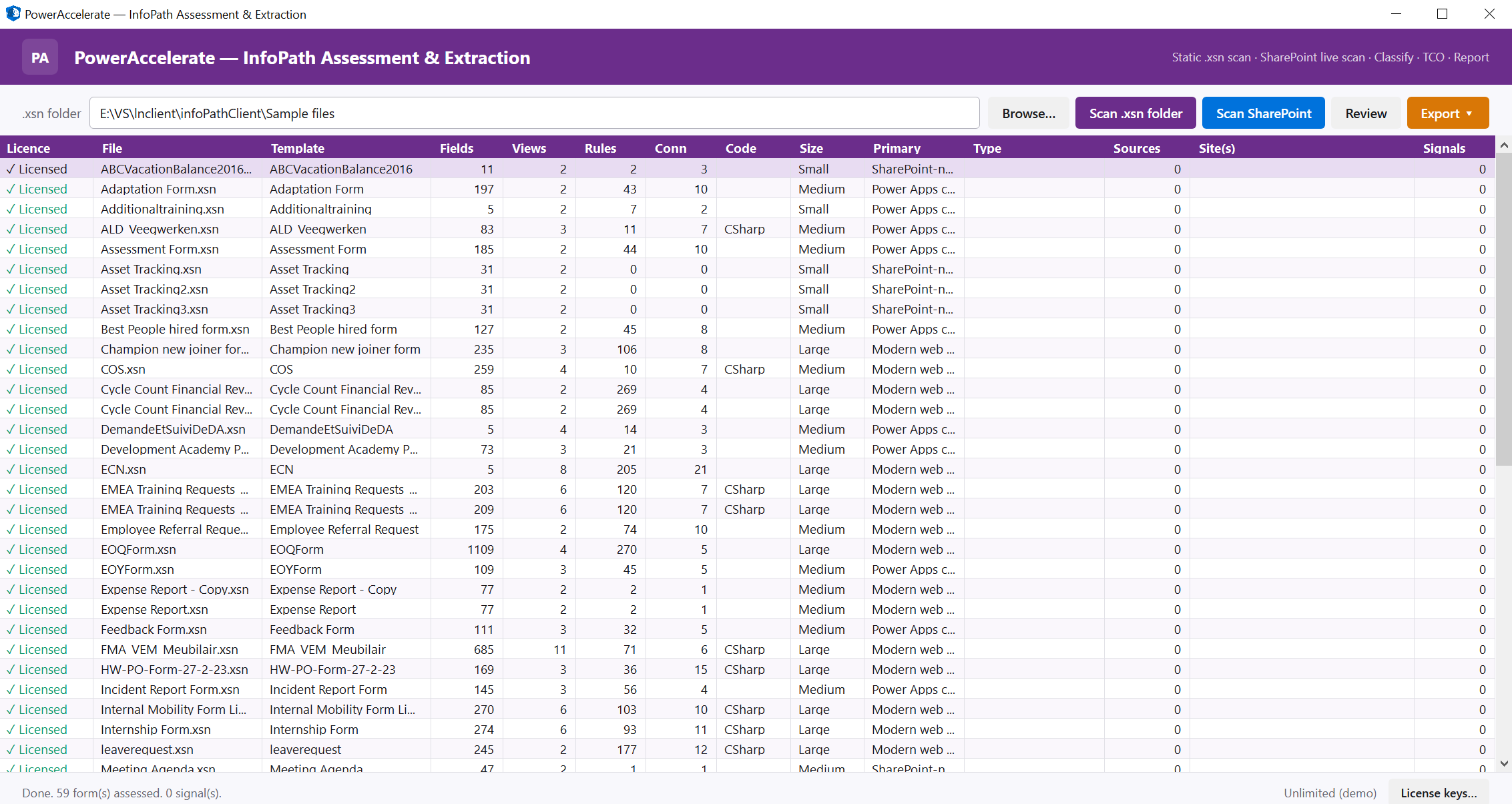Viewport: 1512px width, 804px height.
Task: Open the Static .xsn scan view
Action: click(x=1211, y=57)
